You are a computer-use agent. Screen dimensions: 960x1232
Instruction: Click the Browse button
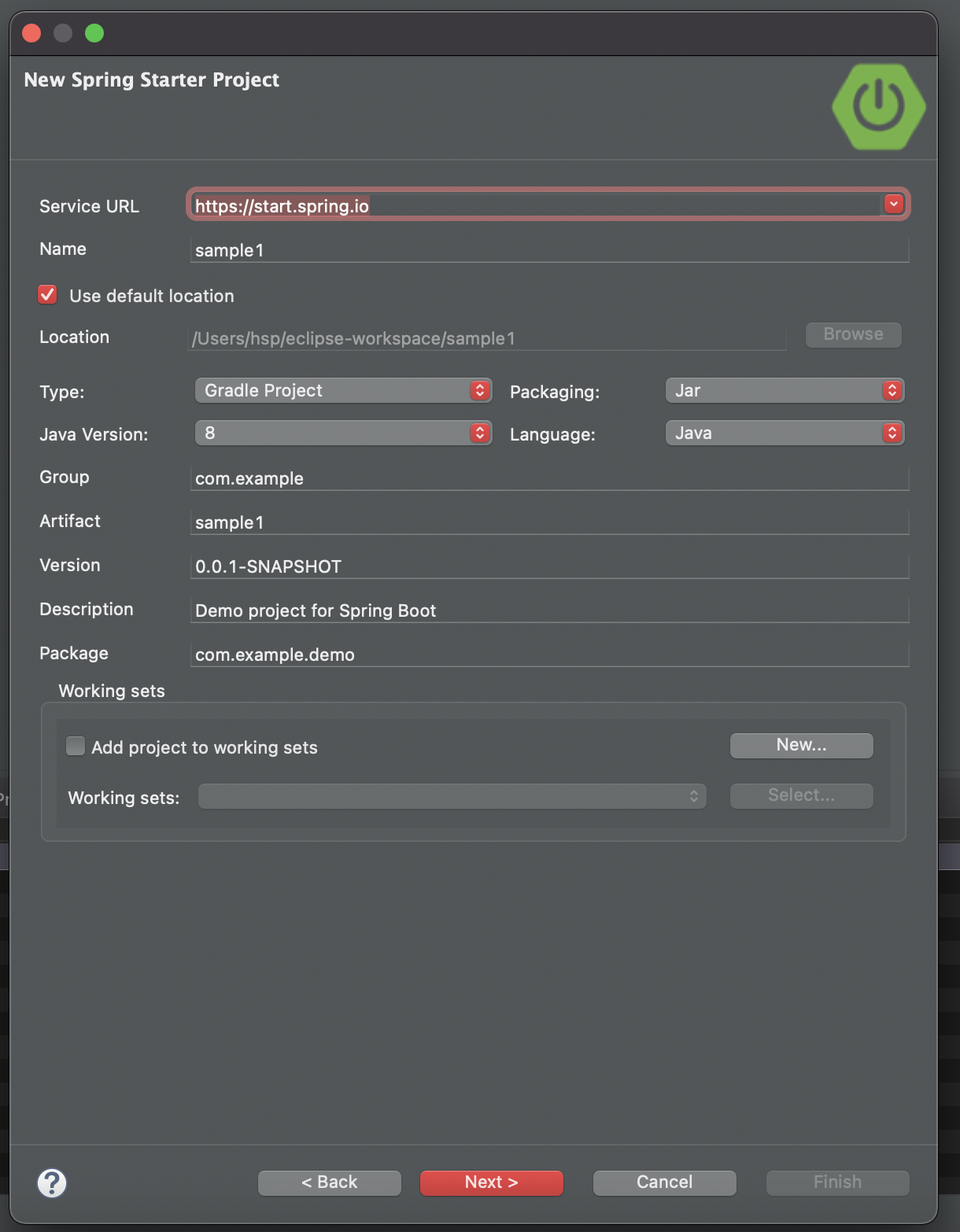coord(853,334)
